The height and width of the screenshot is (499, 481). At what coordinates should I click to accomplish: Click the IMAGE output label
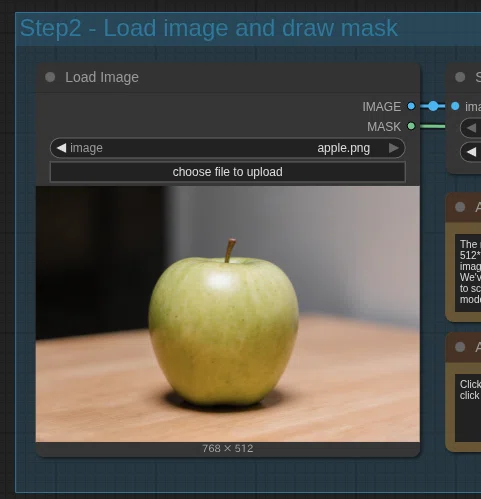coord(381,107)
